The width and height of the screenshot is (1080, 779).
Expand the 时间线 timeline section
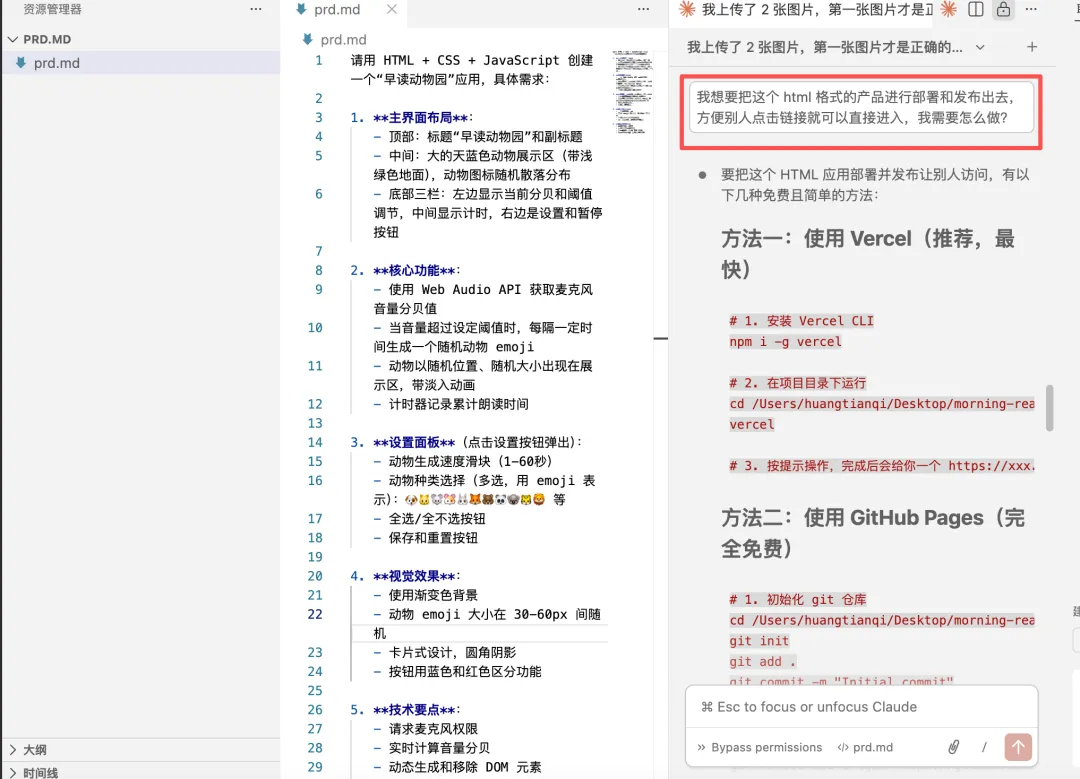click(34, 772)
